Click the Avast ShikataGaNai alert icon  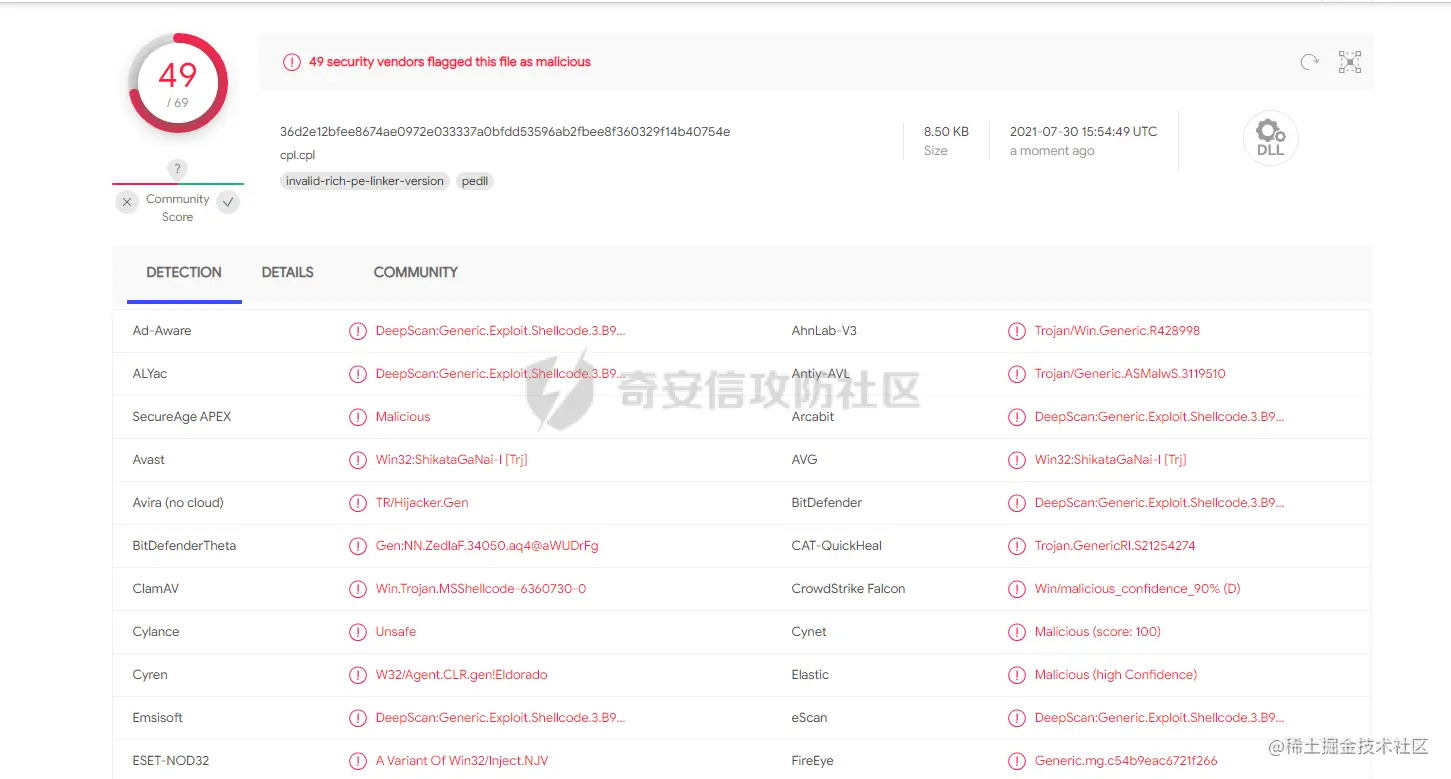358,460
